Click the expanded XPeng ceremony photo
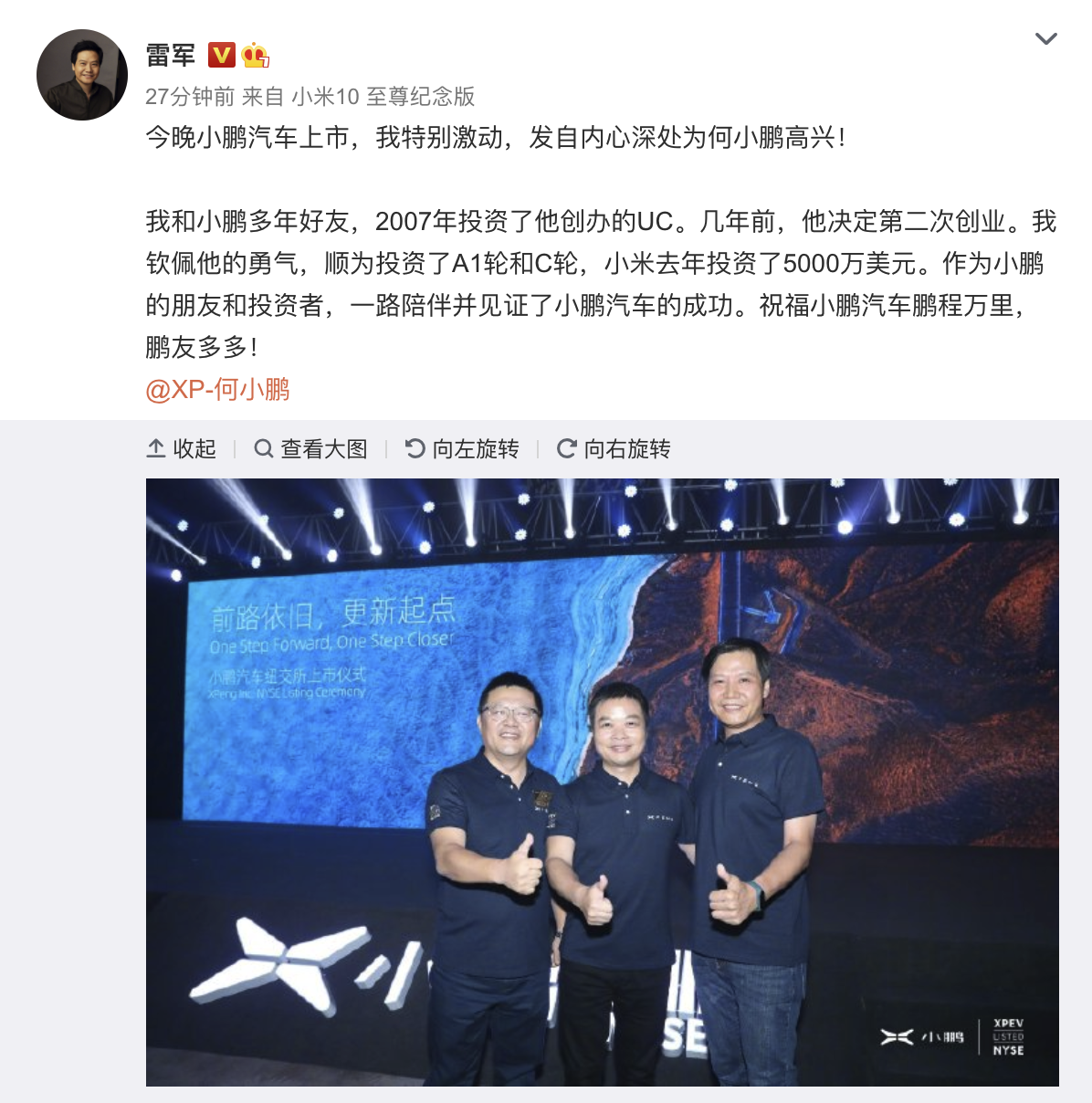Image resolution: width=1092 pixels, height=1103 pixels. (x=603, y=783)
